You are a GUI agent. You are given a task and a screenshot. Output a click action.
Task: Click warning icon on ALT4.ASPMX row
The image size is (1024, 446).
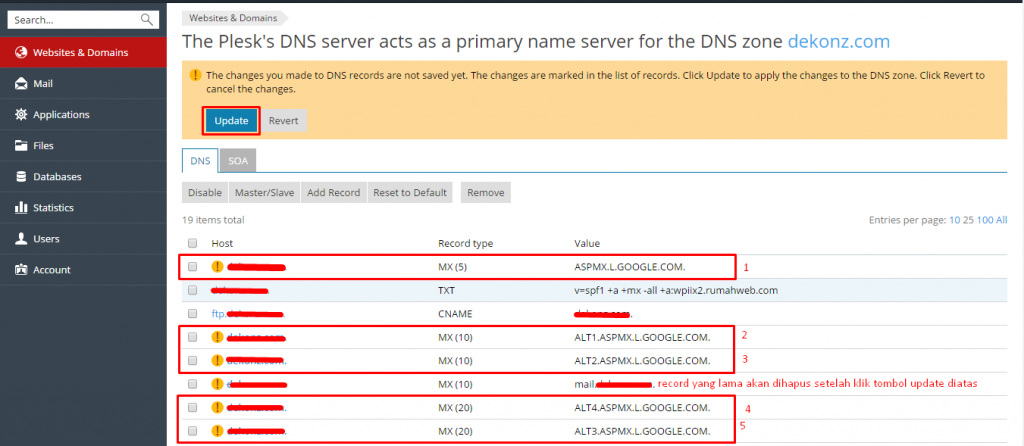point(217,407)
